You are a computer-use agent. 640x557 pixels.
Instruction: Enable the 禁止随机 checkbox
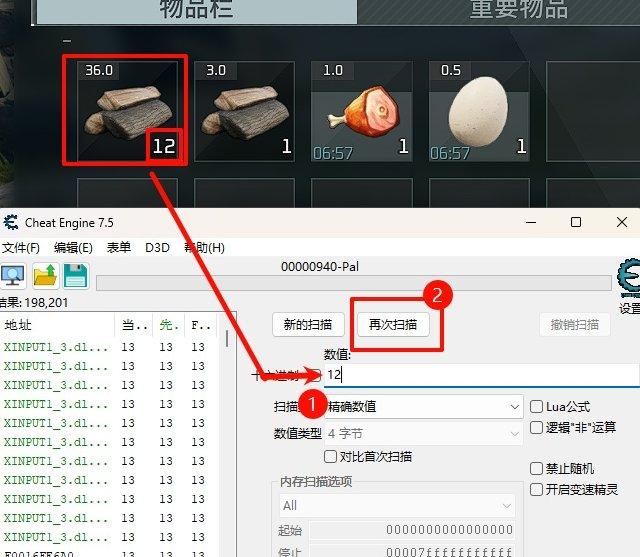(x=536, y=468)
